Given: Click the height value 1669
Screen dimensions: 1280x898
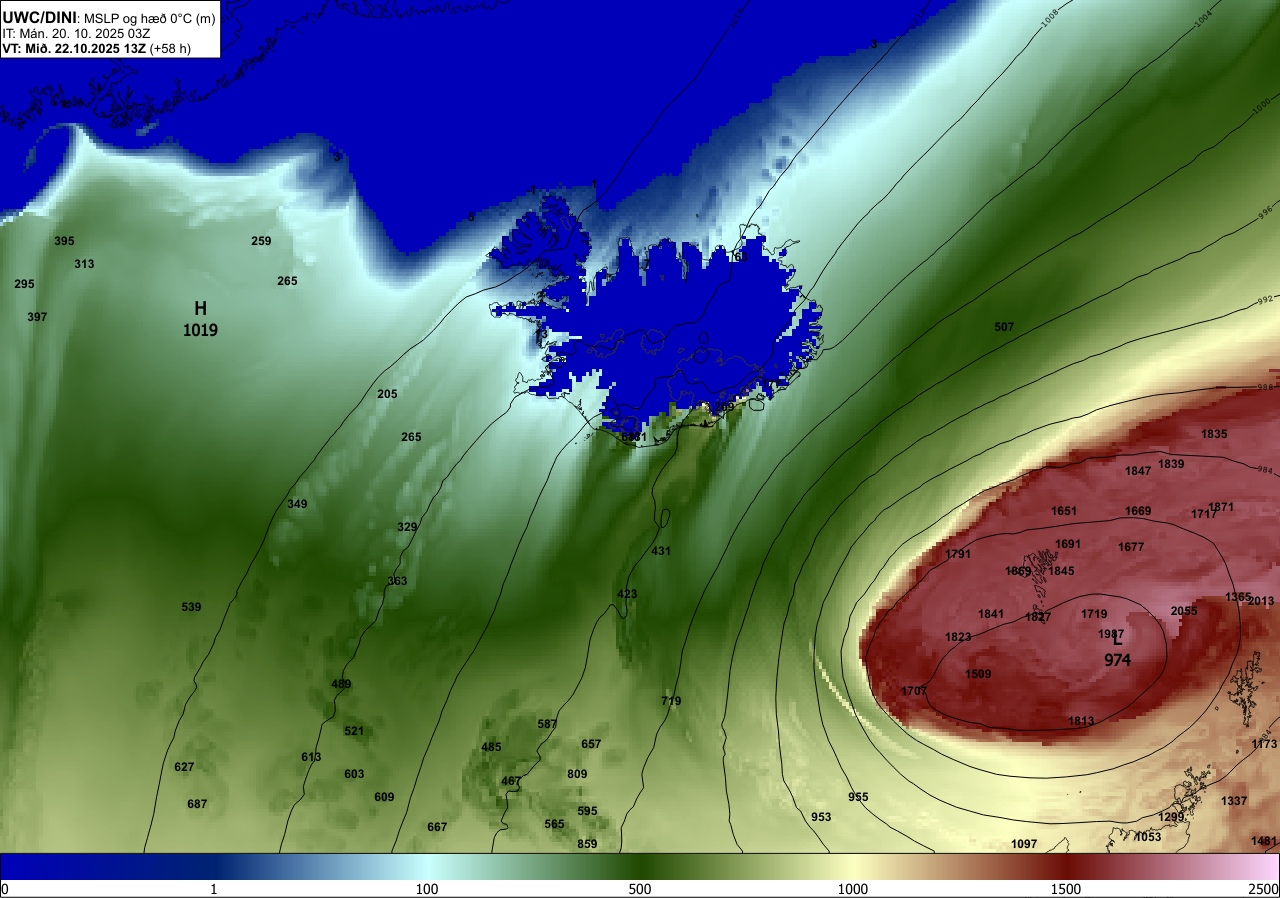Looking at the screenshot, I should click(1138, 511).
